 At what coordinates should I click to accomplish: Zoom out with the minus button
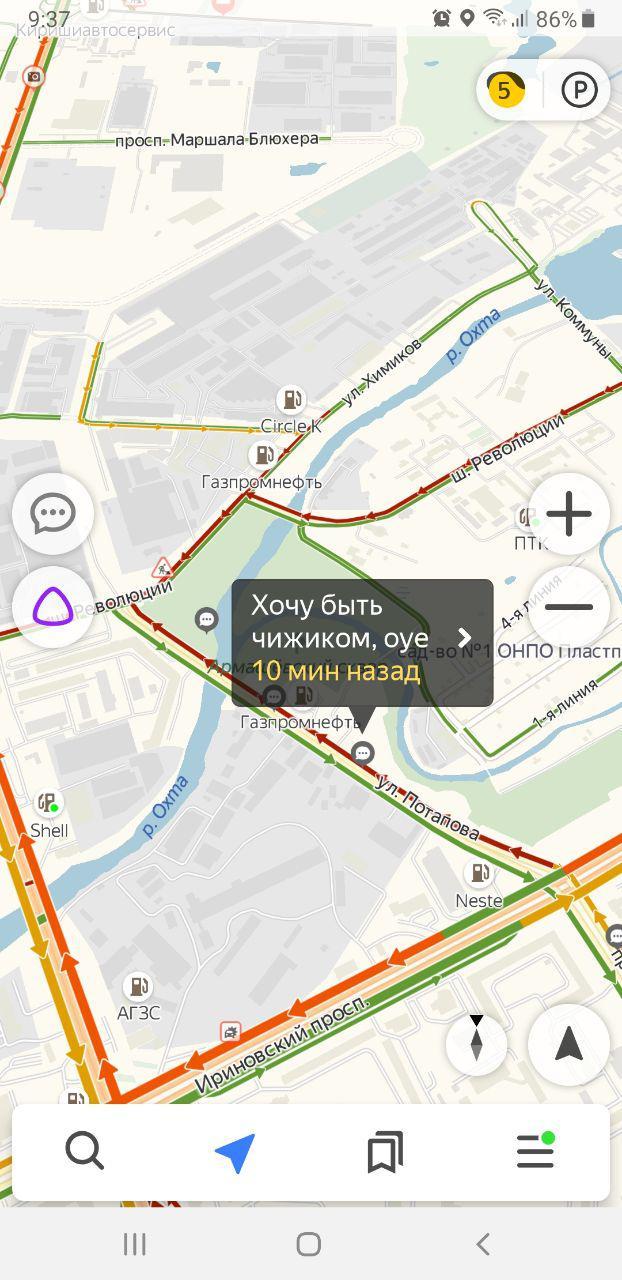click(x=569, y=607)
